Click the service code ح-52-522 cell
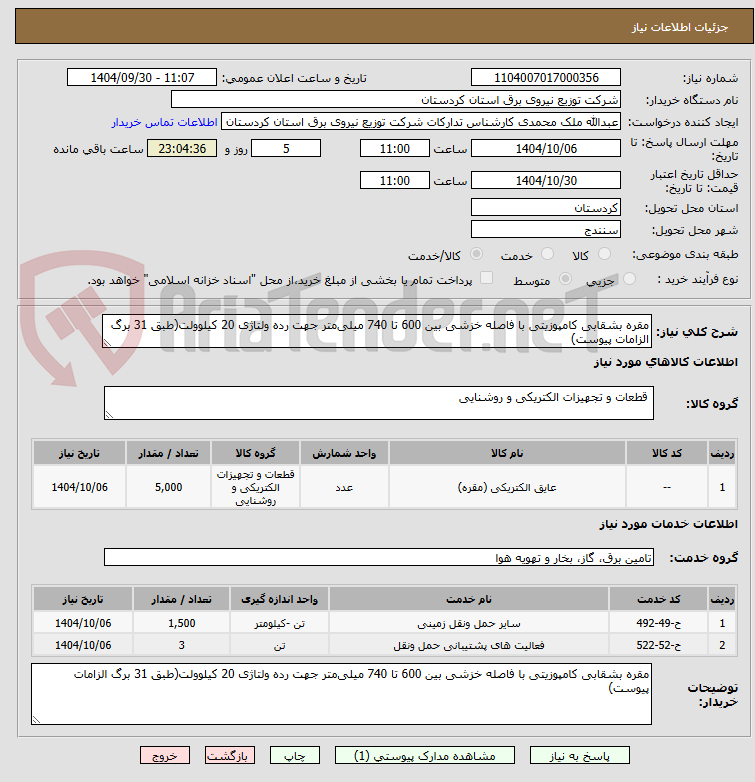 coord(658,645)
